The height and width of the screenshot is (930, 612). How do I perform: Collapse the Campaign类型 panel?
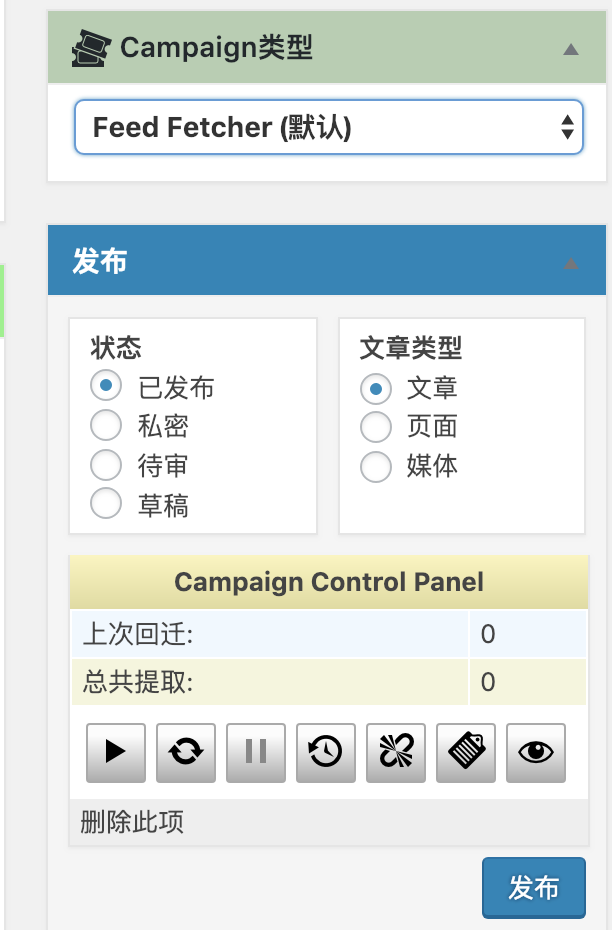coord(570,49)
